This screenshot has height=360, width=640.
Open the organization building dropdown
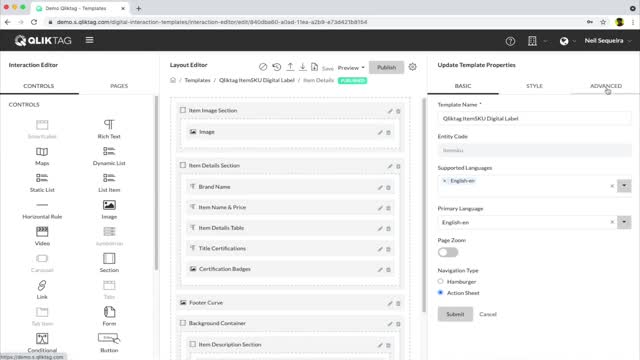point(537,41)
